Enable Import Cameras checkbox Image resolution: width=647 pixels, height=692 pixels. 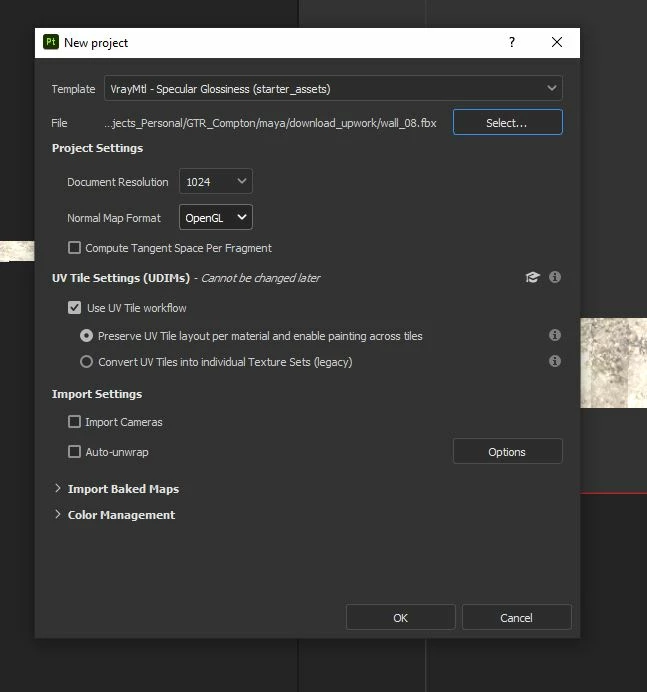[75, 422]
